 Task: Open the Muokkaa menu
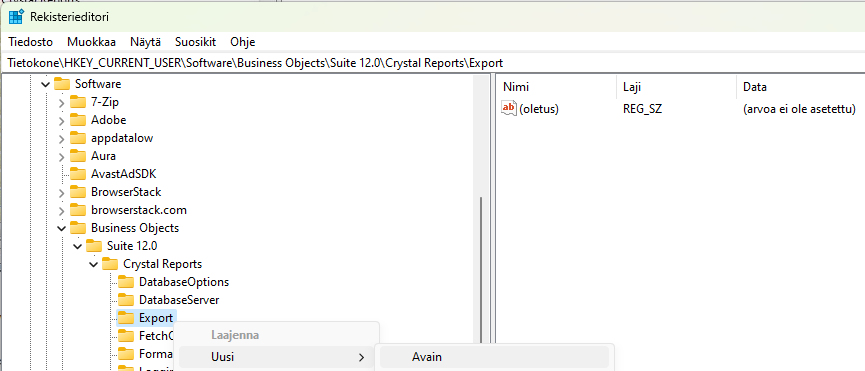pos(92,42)
